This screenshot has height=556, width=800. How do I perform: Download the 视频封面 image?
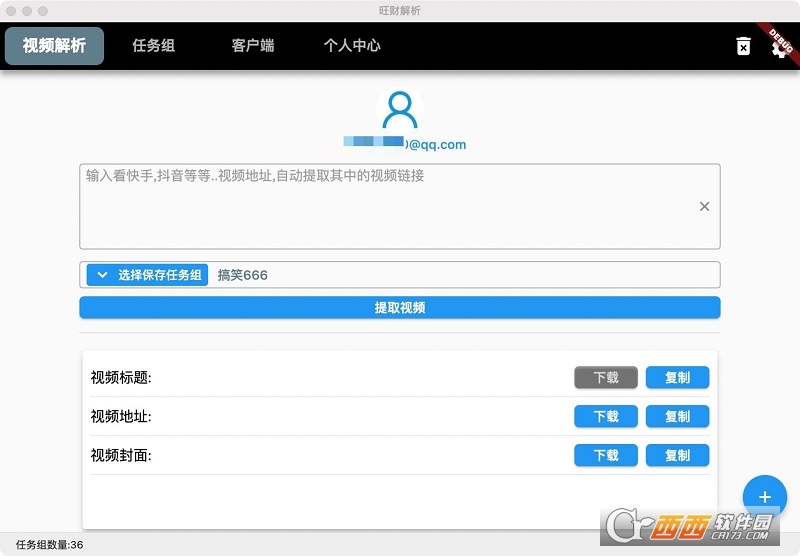pyautogui.click(x=606, y=455)
